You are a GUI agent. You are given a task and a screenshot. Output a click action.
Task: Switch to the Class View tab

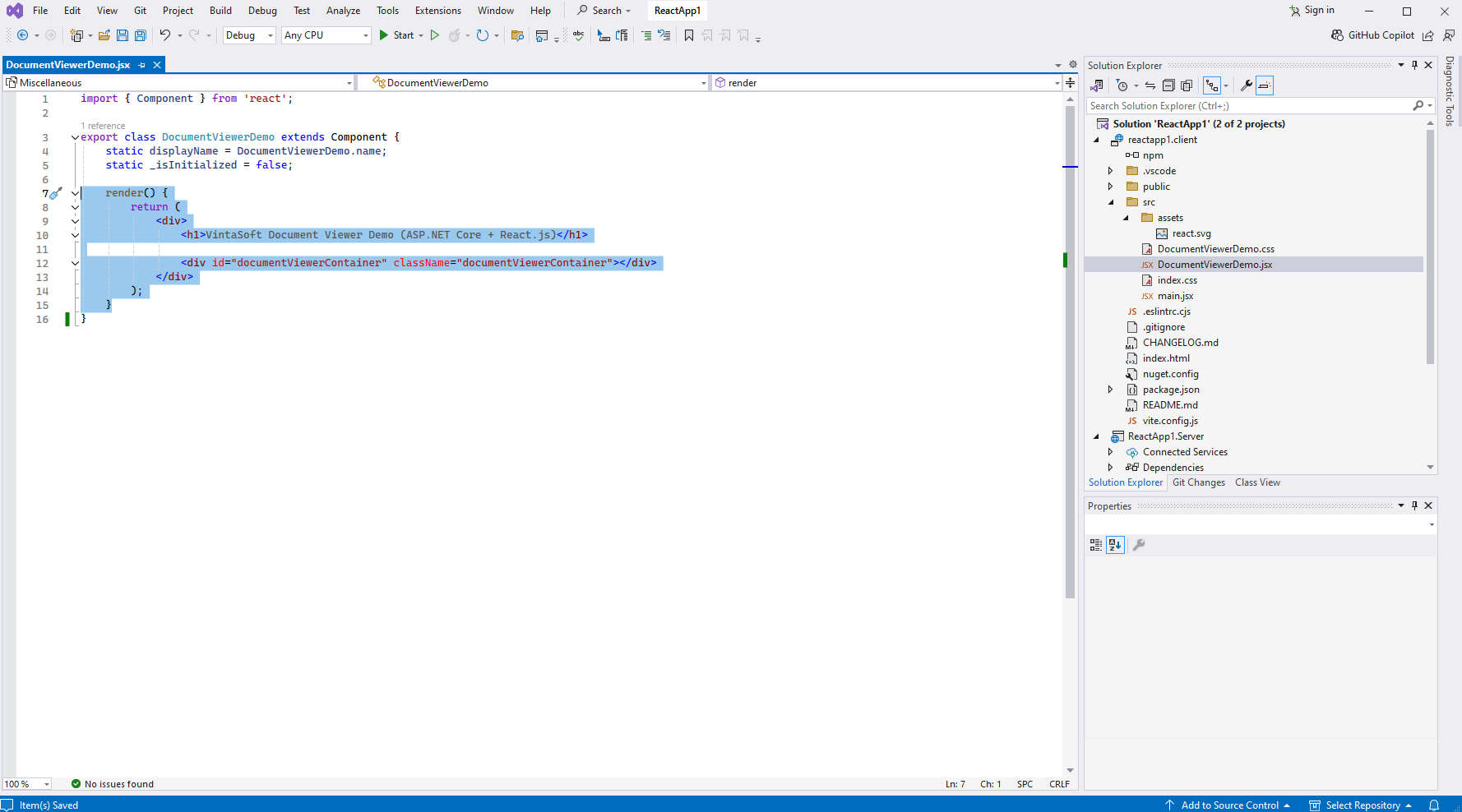point(1257,482)
